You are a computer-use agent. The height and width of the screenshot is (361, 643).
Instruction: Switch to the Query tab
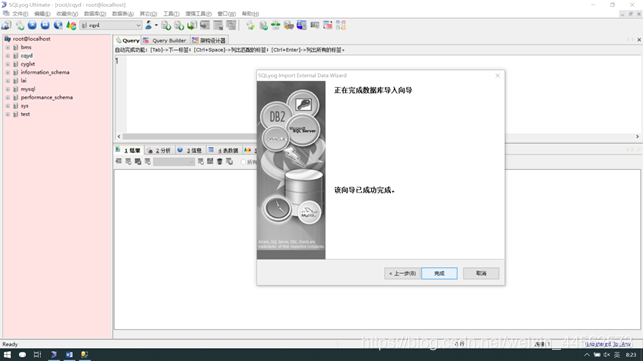[128, 40]
